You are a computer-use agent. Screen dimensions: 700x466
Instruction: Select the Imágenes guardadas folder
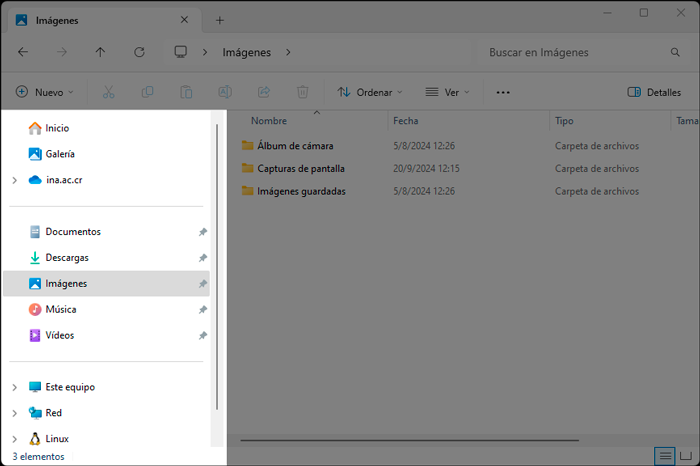[301, 191]
